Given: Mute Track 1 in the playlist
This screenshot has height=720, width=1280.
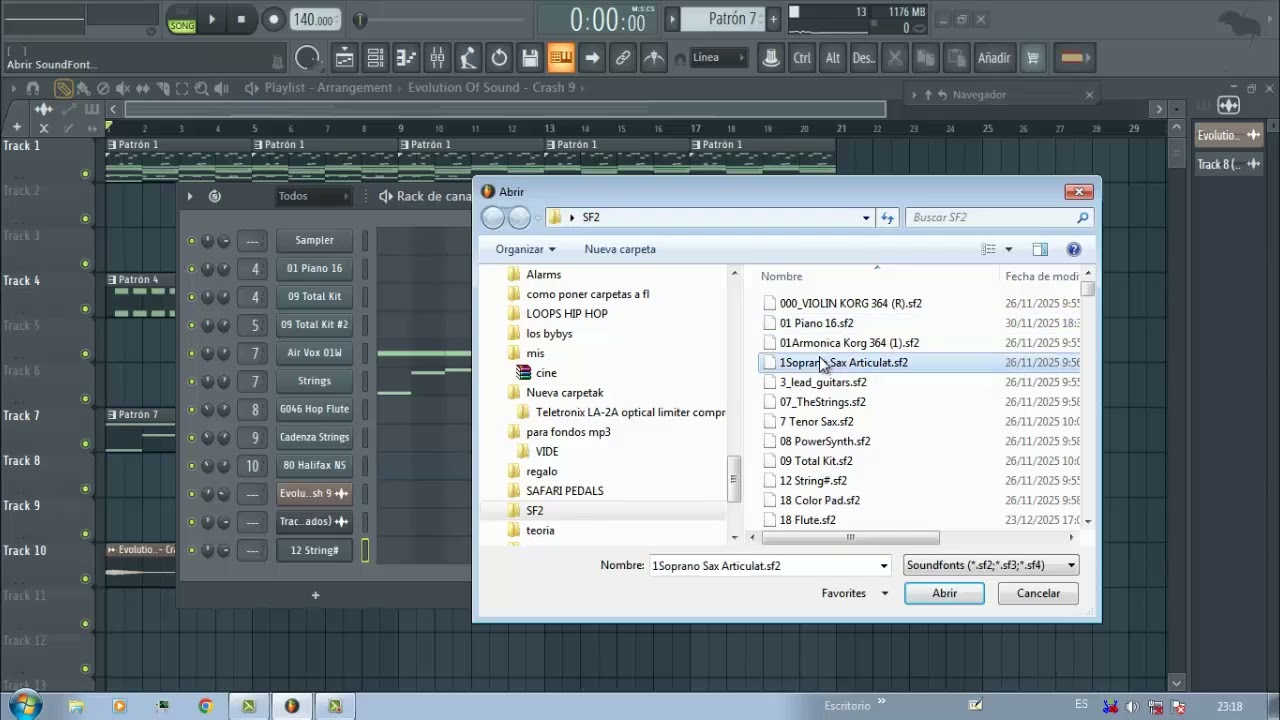Looking at the screenshot, I should (85, 174).
